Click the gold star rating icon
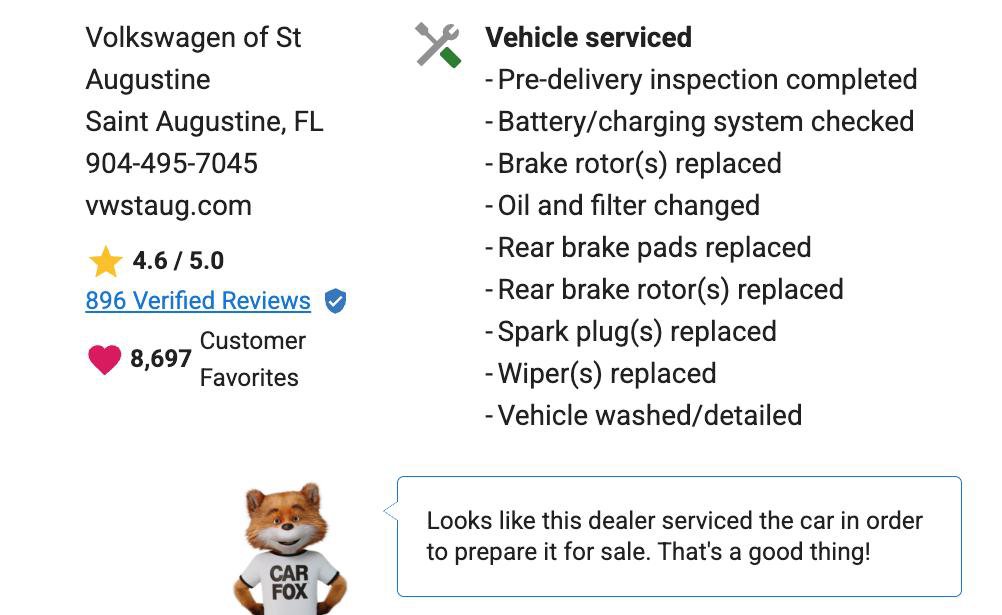The width and height of the screenshot is (1002, 615). [103, 258]
